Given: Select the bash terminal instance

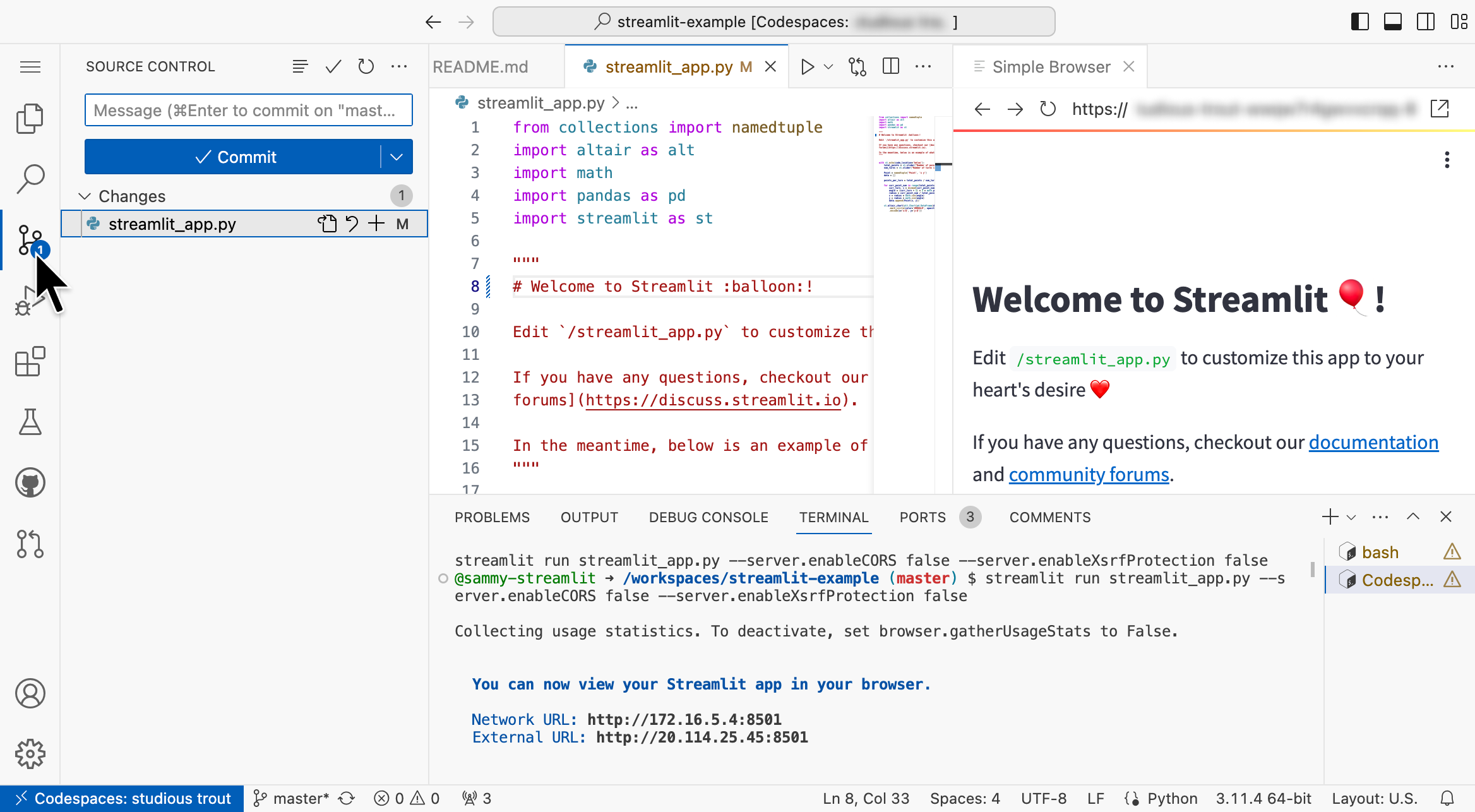Looking at the screenshot, I should click(x=1399, y=552).
